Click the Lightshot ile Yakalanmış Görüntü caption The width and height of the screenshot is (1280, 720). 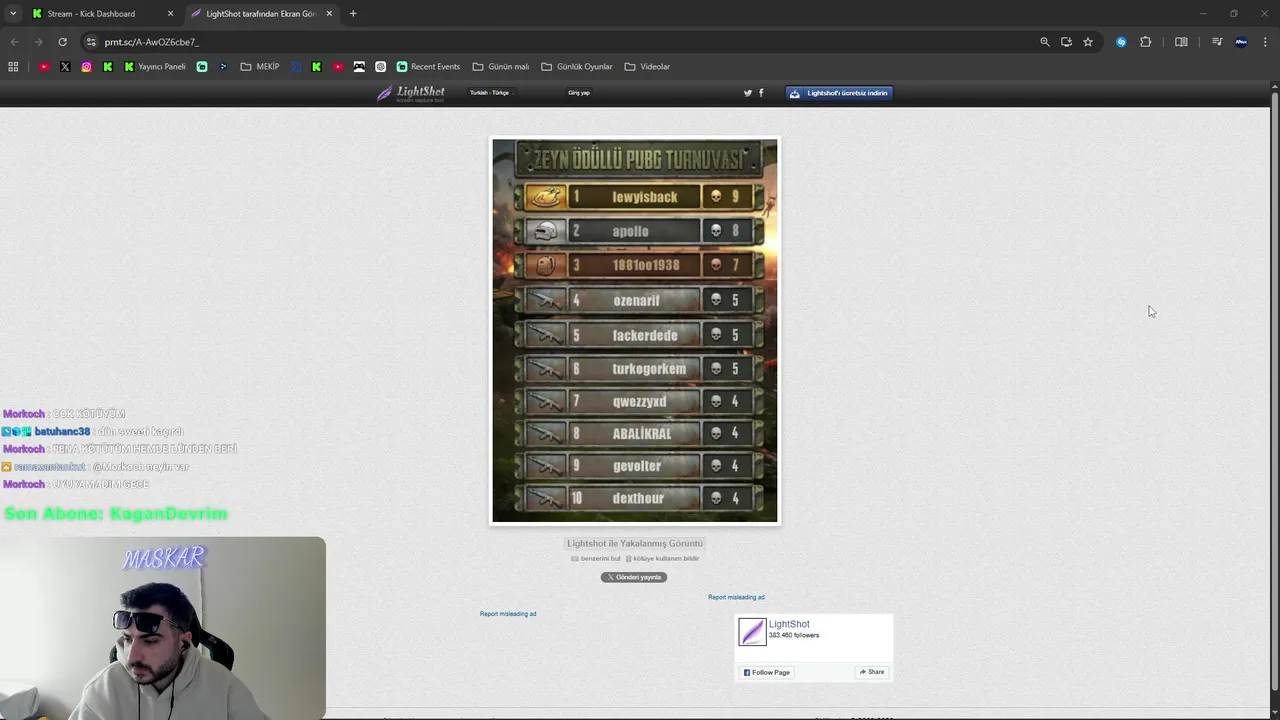pyautogui.click(x=635, y=544)
